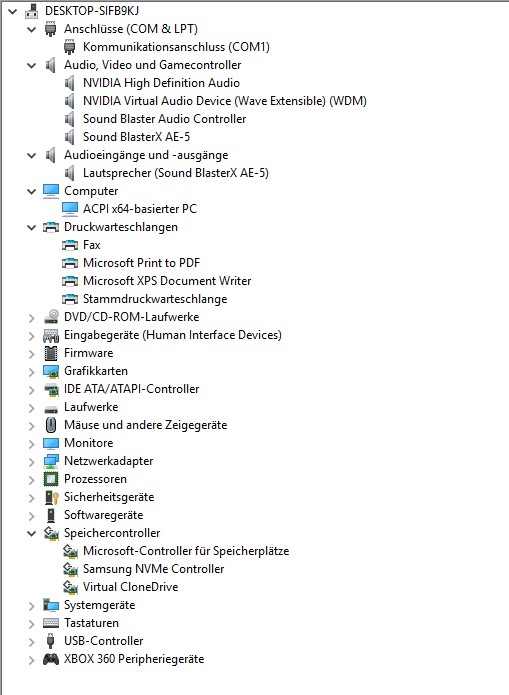The width and height of the screenshot is (509, 695).
Task: Click the Fax printer icon
Action: click(x=70, y=245)
